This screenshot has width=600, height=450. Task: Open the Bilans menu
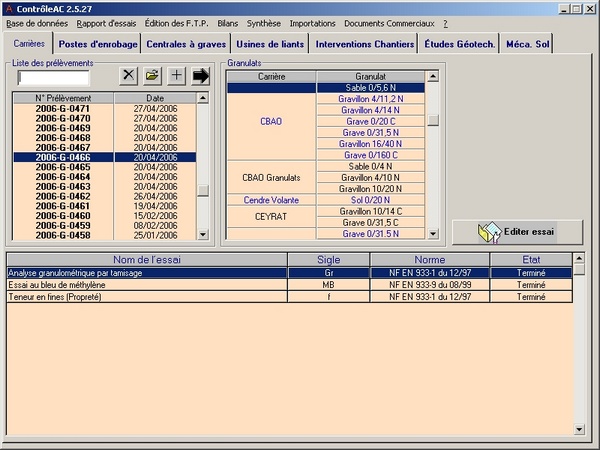pos(230,23)
